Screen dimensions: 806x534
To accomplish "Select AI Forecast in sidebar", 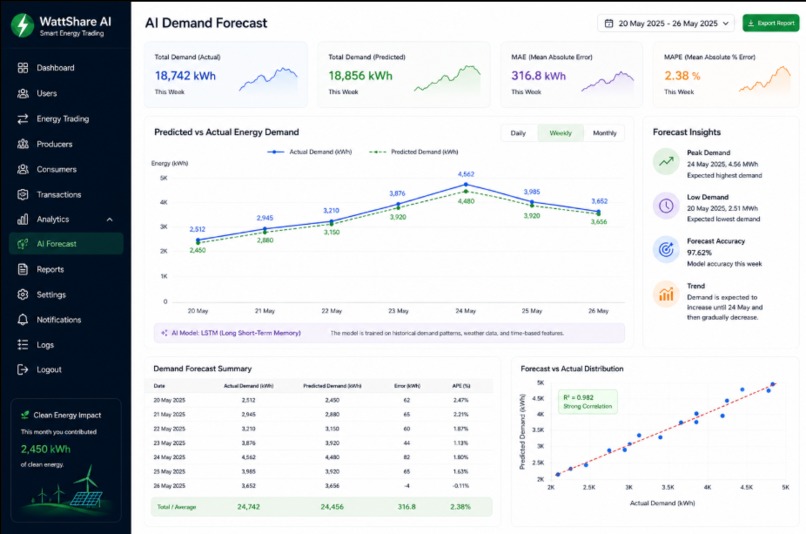I will [x=66, y=244].
